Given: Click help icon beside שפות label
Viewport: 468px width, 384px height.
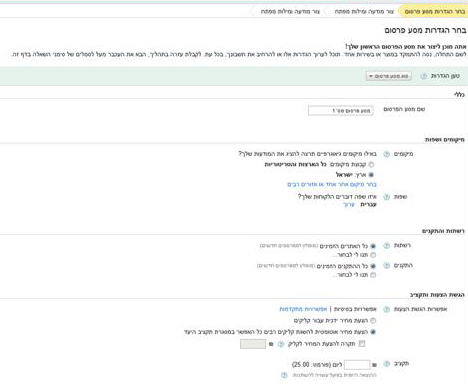Looking at the screenshot, I should 386,197.
